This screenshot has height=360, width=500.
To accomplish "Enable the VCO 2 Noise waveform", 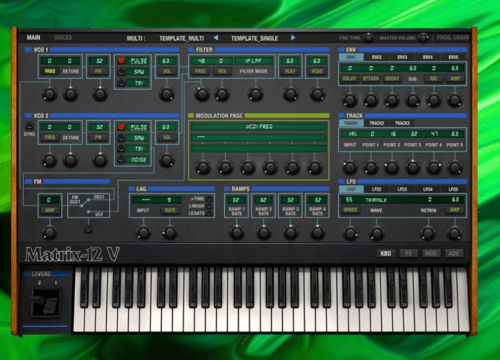I will coord(121,159).
